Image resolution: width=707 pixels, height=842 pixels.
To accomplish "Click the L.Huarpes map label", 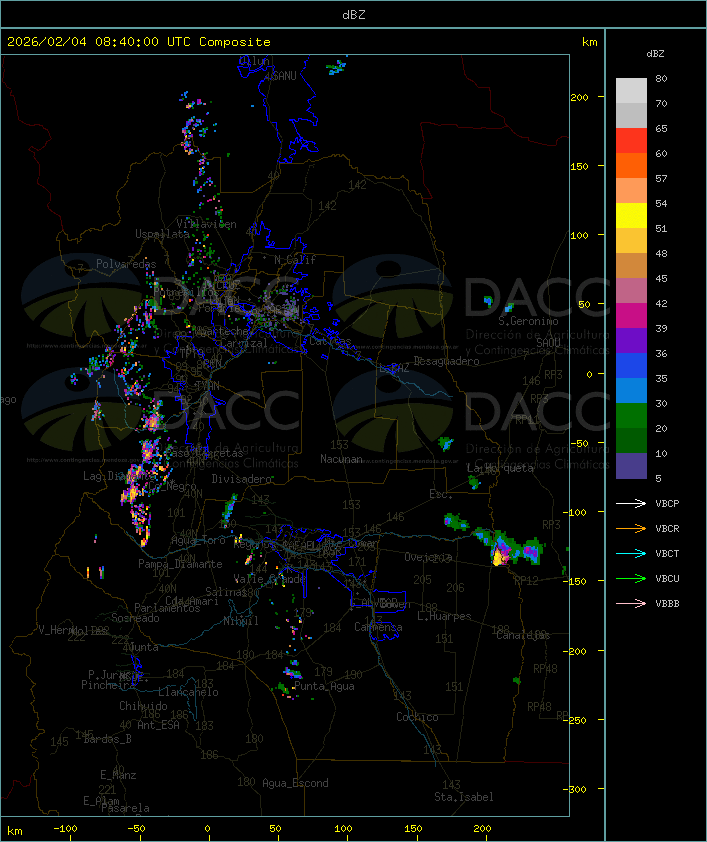I will (x=444, y=616).
